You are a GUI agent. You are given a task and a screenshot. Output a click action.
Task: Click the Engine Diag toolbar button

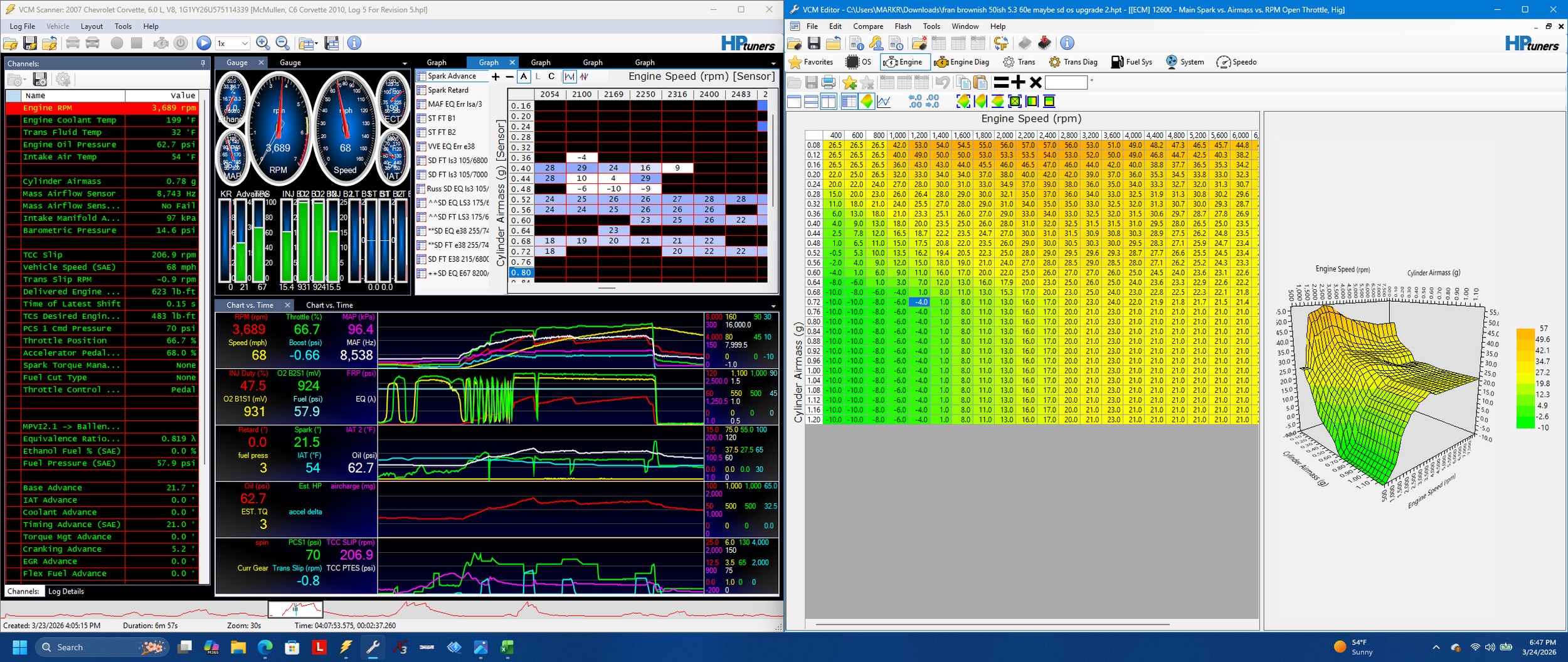(x=961, y=61)
